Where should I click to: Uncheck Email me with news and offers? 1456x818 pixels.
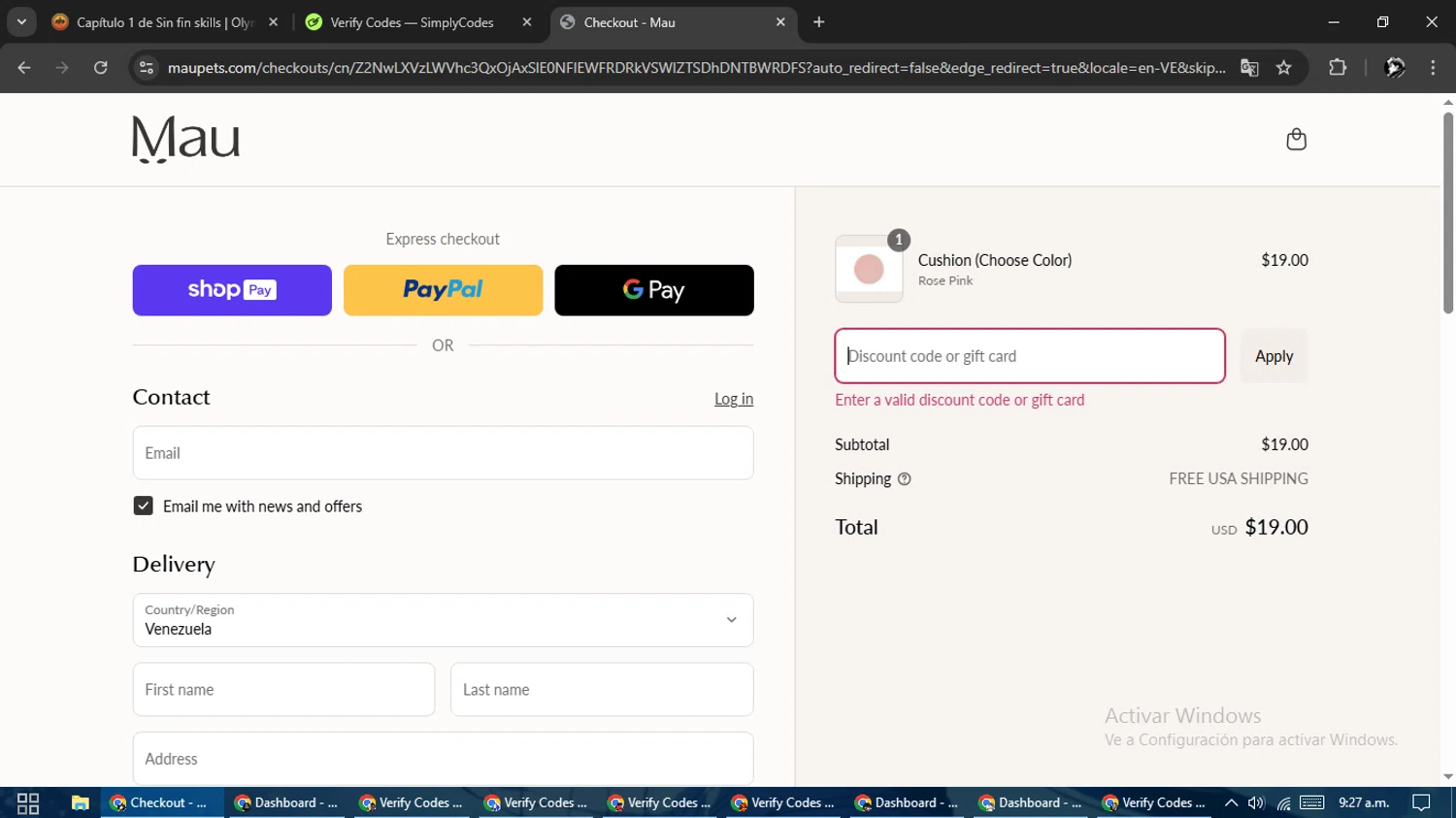pos(143,506)
